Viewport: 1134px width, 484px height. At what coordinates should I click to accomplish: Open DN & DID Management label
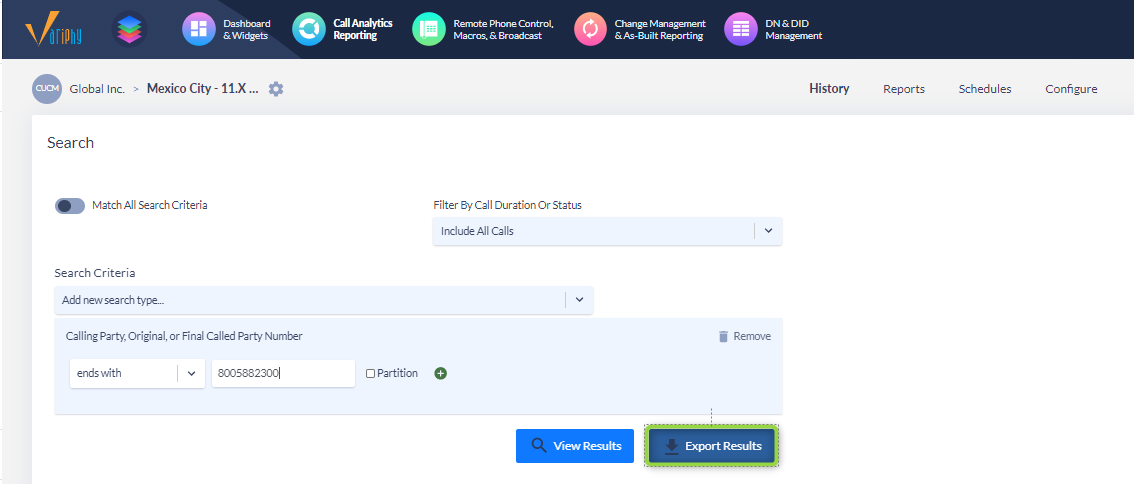click(x=793, y=30)
